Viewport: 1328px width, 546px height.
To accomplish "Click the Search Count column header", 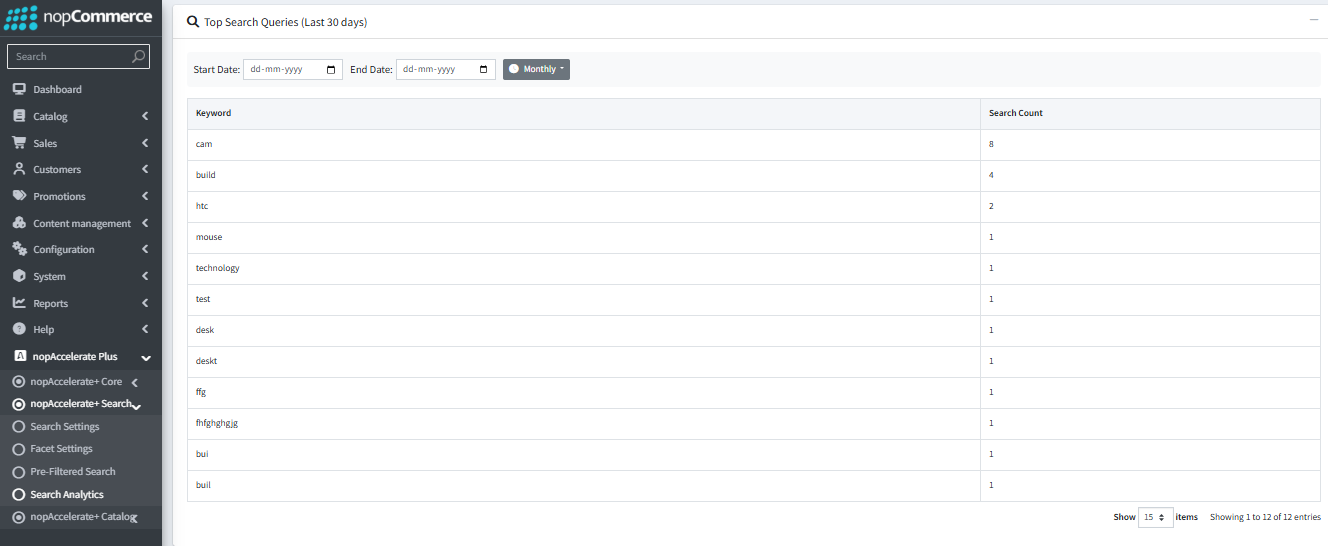I will pos(1150,113).
